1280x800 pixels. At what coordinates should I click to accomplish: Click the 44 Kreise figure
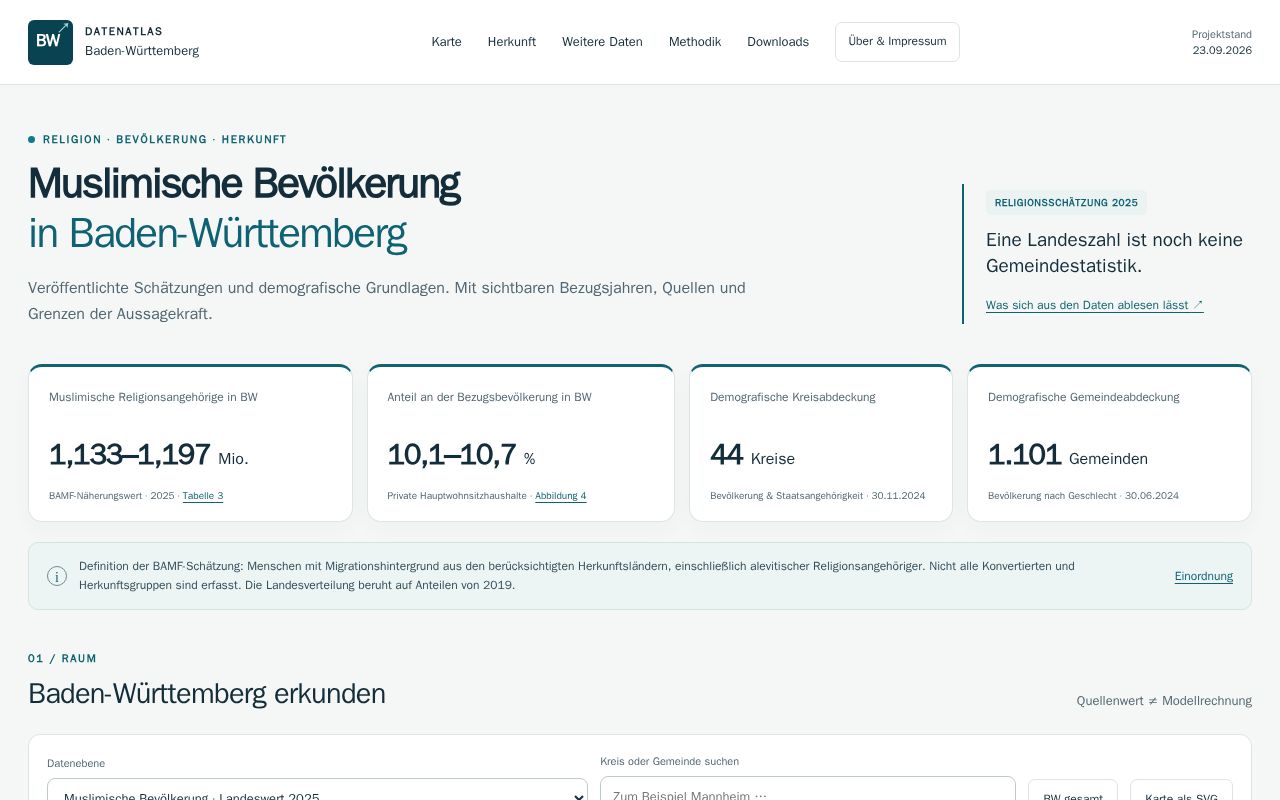pos(752,455)
